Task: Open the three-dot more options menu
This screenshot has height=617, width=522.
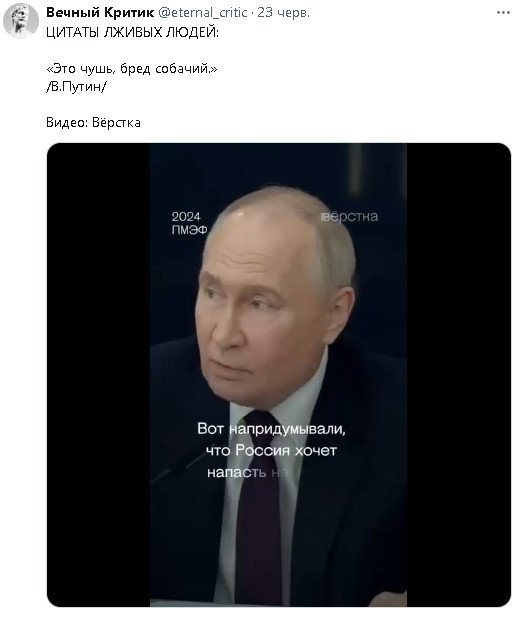Action: coord(503,13)
